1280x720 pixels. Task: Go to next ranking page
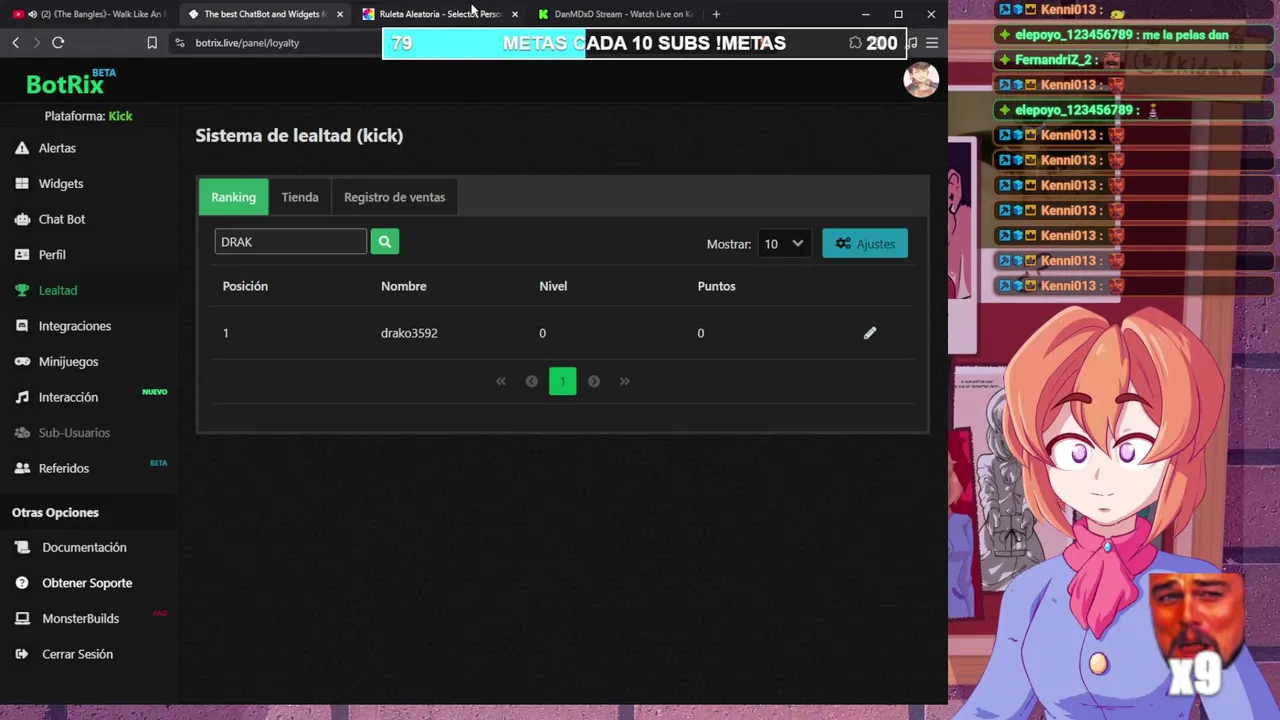pyautogui.click(x=594, y=381)
